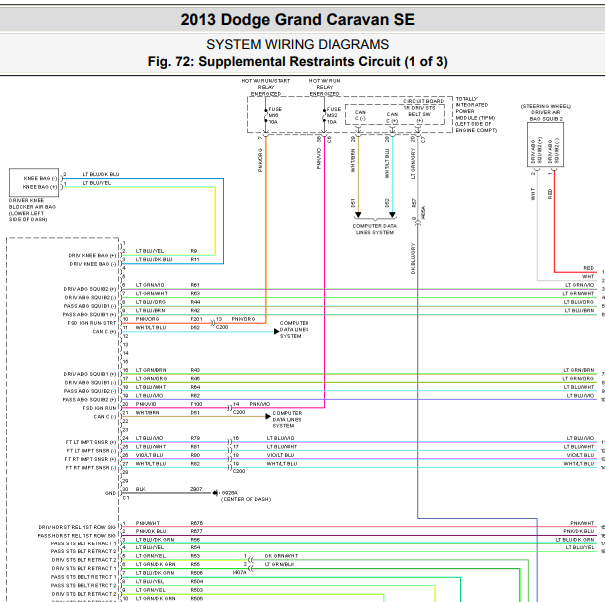Select circuit code "R80" on the VIO/LT BLU wire

(x=195, y=455)
